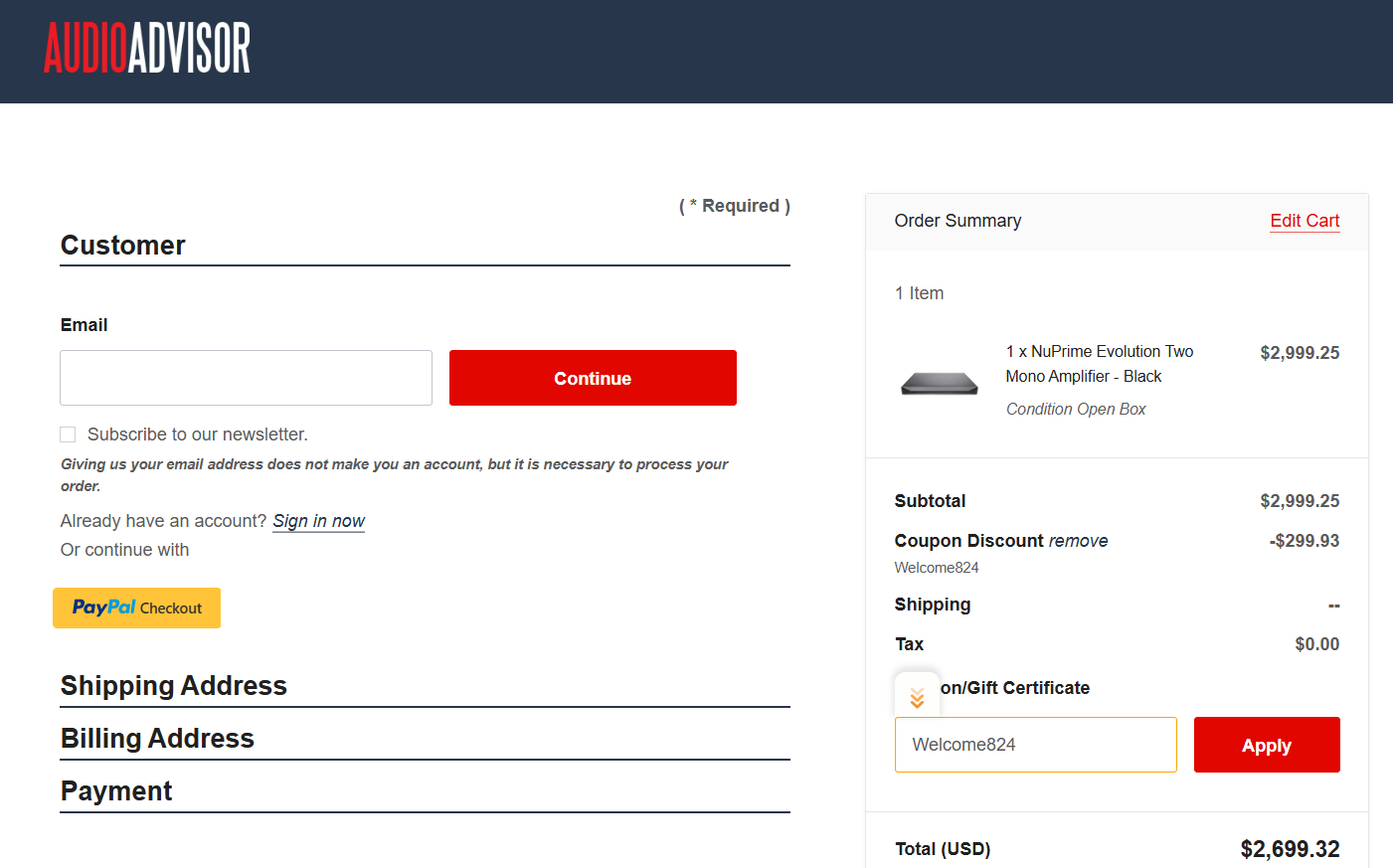Expand the Billing Address section
1393x868 pixels.
(157, 738)
